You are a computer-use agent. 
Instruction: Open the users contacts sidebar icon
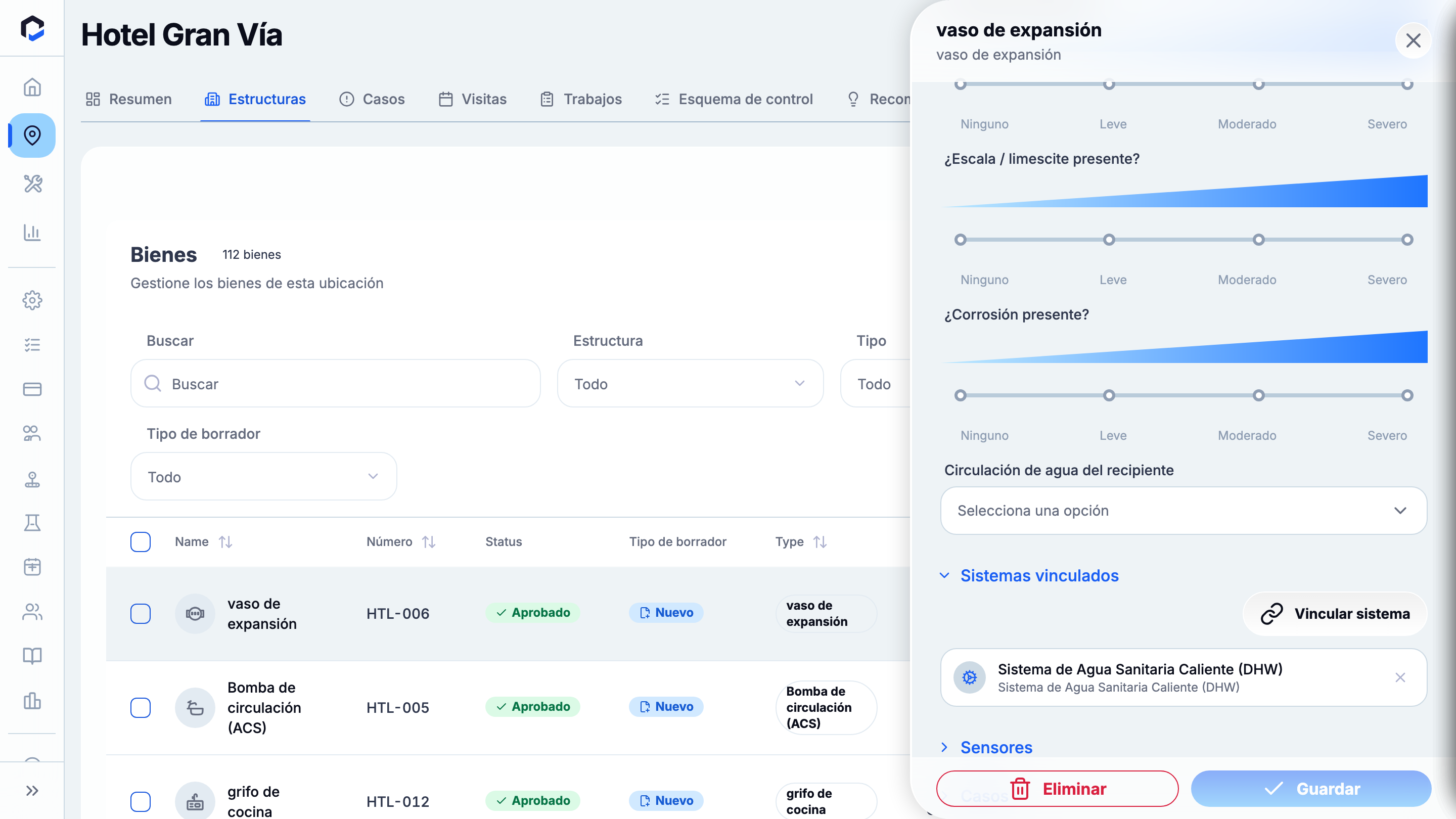tap(32, 612)
